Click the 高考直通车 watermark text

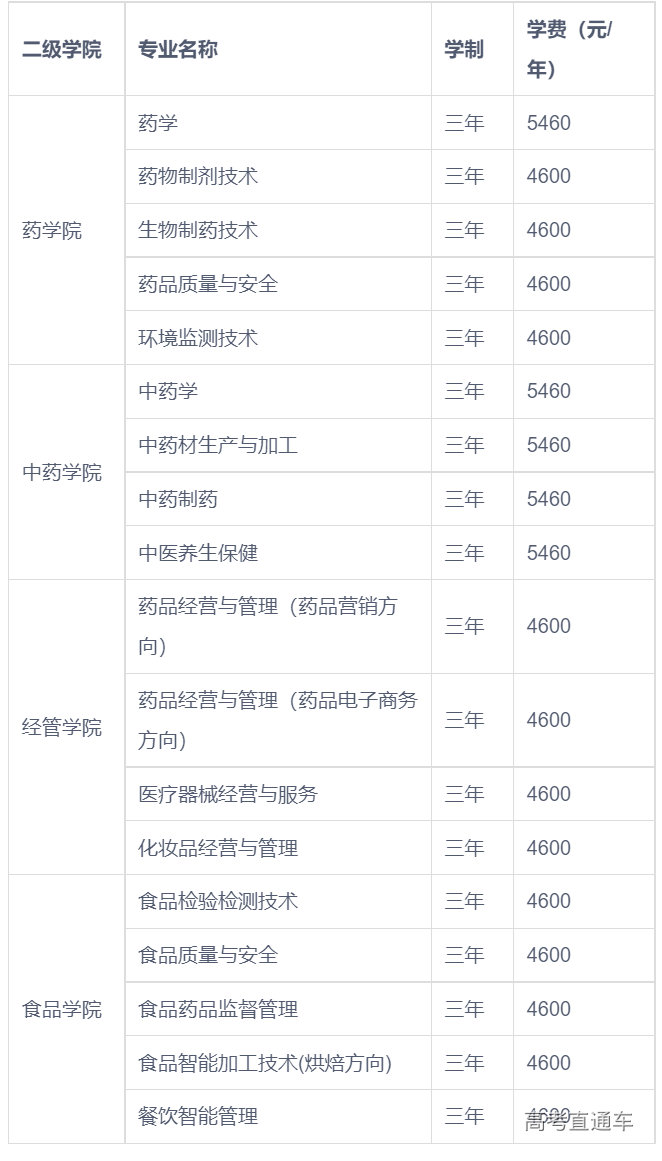(x=580, y=1122)
